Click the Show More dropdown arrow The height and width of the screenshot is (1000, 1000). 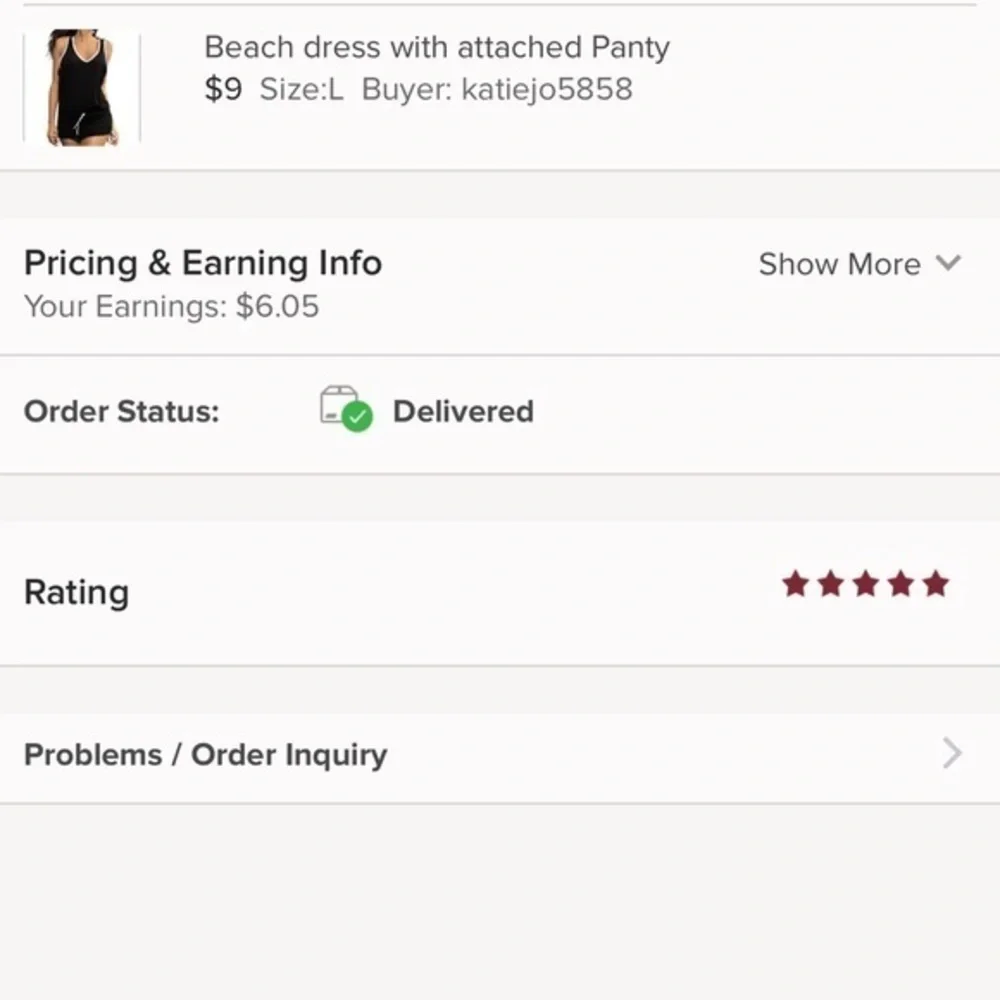point(948,264)
